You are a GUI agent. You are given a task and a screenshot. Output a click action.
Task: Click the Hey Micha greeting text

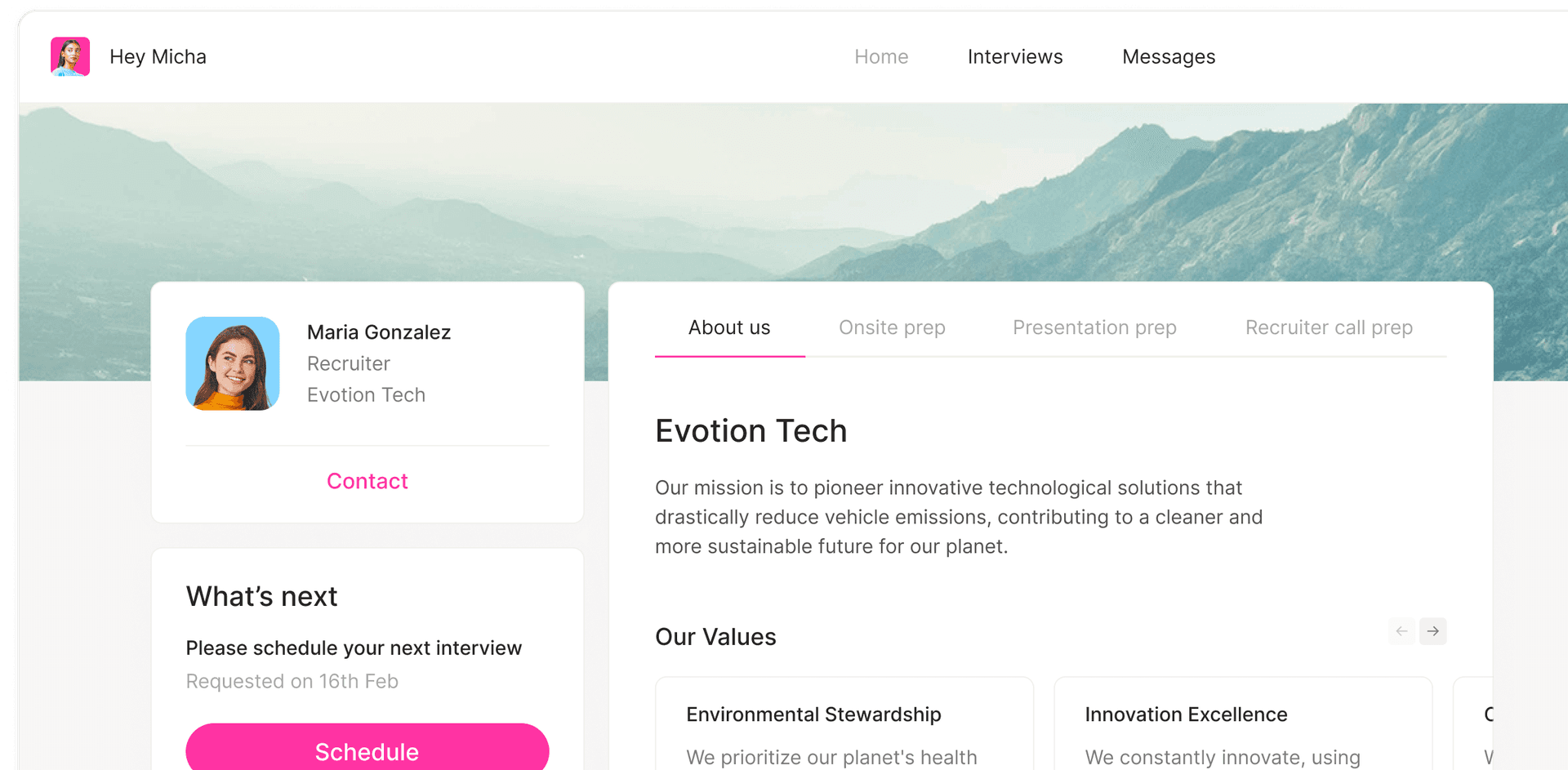(158, 56)
